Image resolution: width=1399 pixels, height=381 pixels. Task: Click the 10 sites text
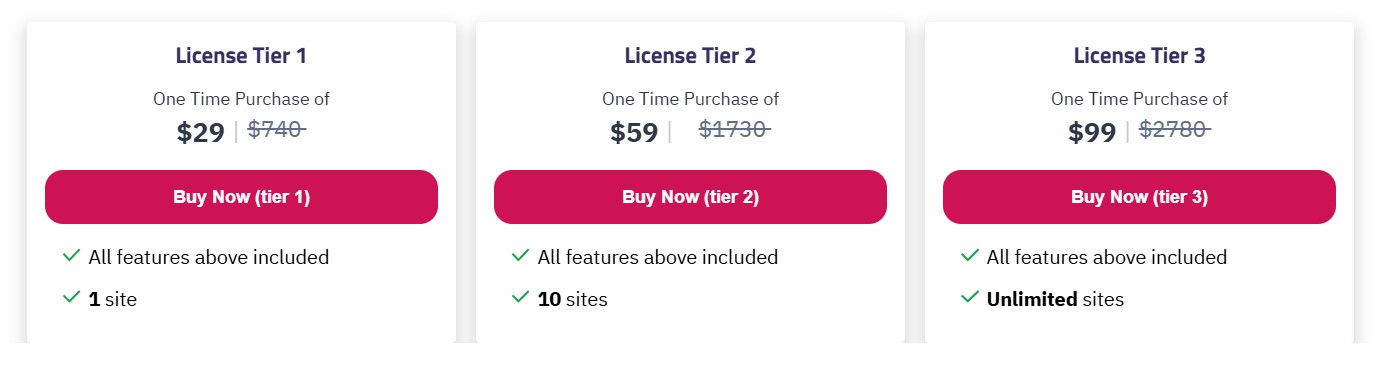coord(572,299)
